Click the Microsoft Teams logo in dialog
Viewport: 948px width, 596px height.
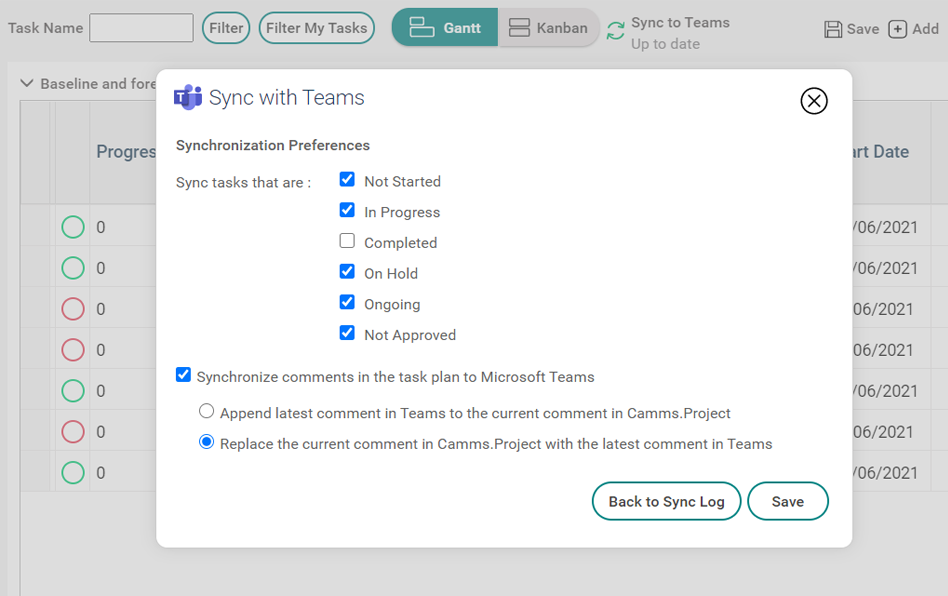[188, 97]
